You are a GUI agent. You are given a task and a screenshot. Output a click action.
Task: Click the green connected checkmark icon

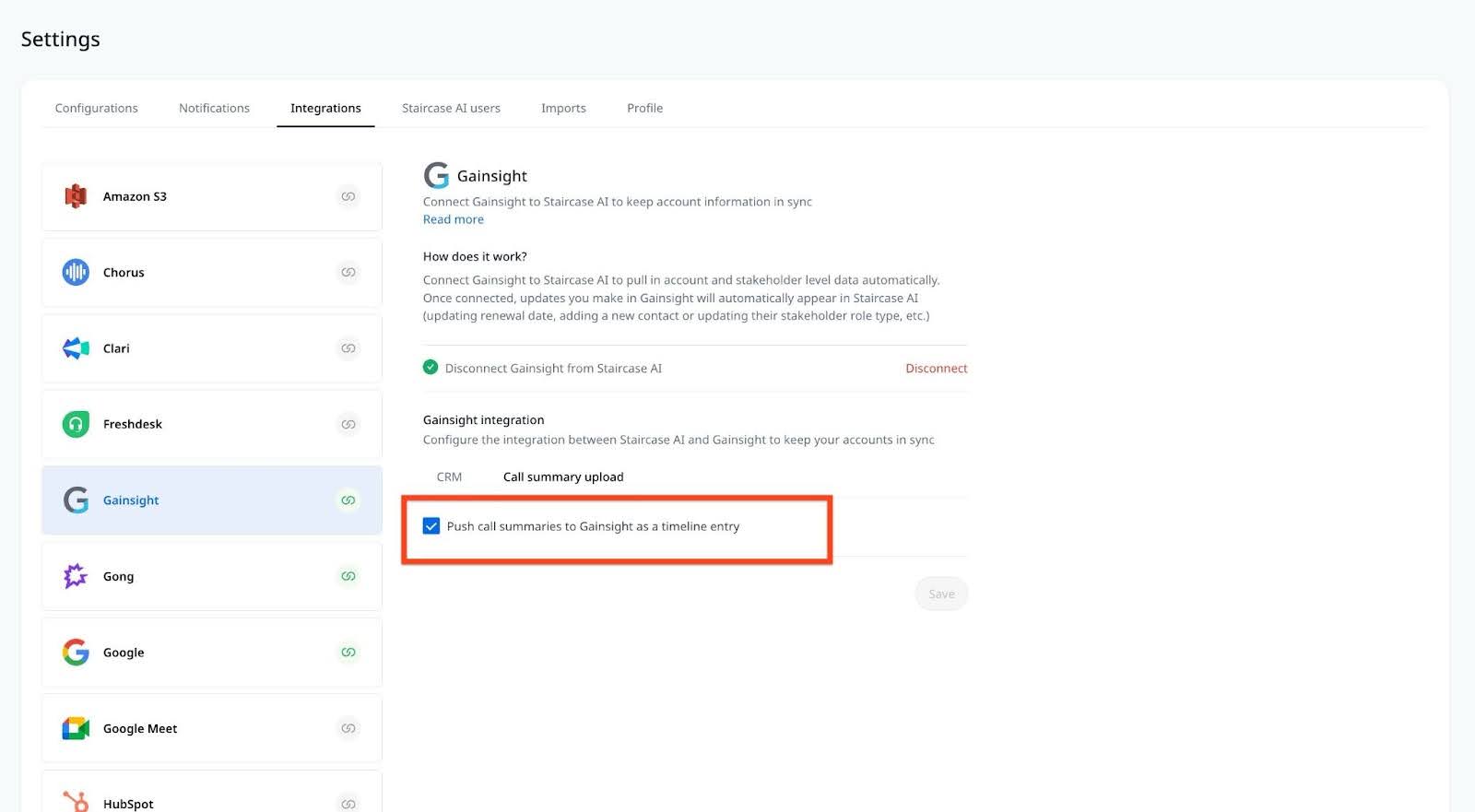[431, 367]
